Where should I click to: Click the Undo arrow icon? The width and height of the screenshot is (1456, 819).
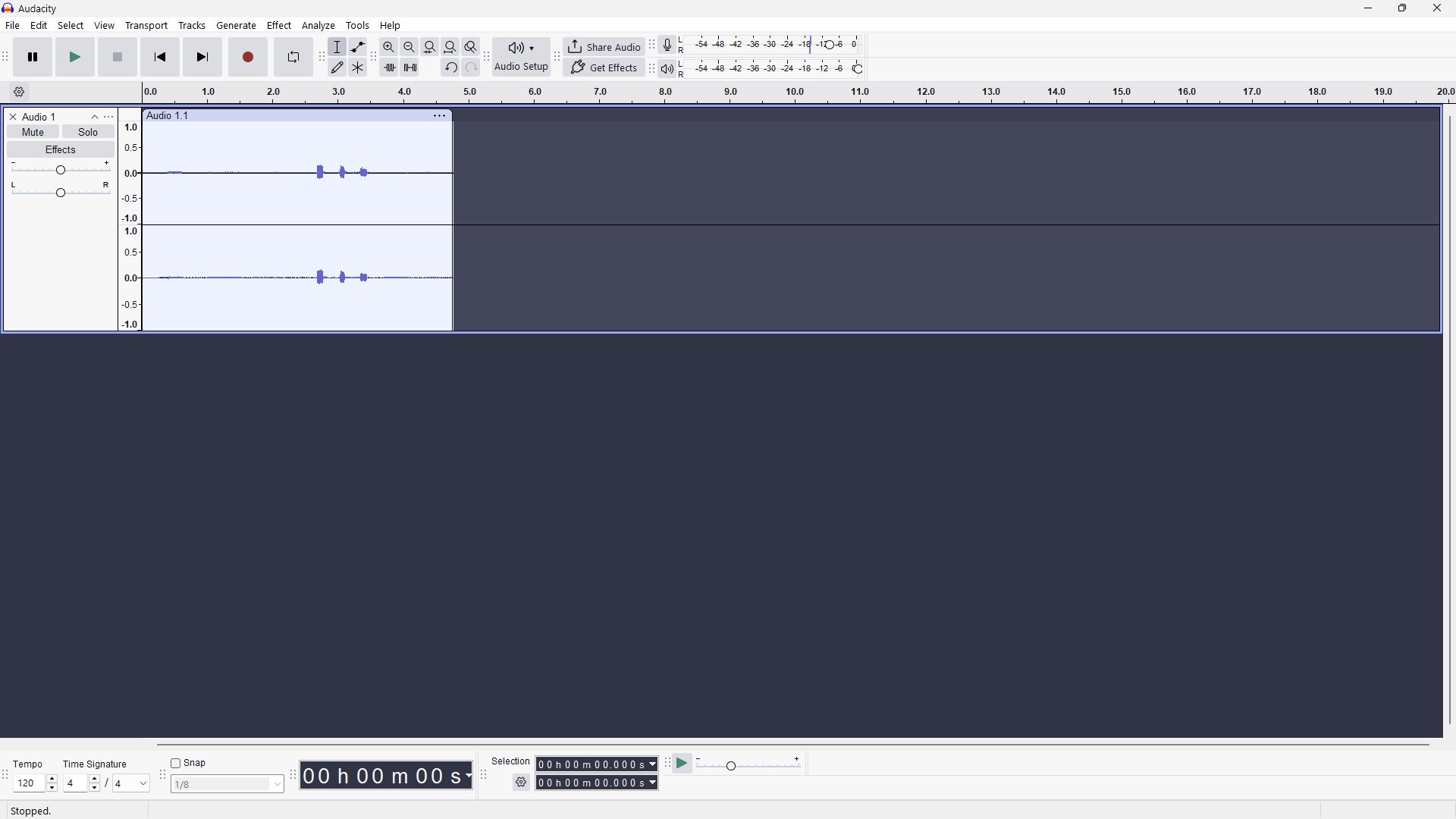pos(451,67)
